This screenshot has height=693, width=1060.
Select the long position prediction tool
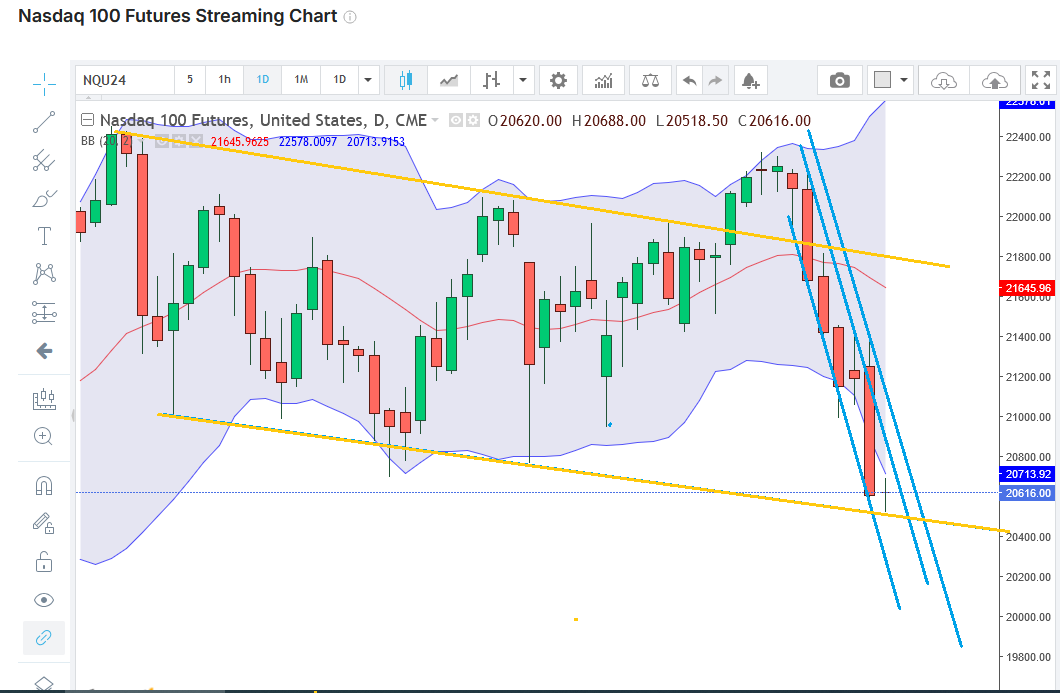pyautogui.click(x=44, y=312)
